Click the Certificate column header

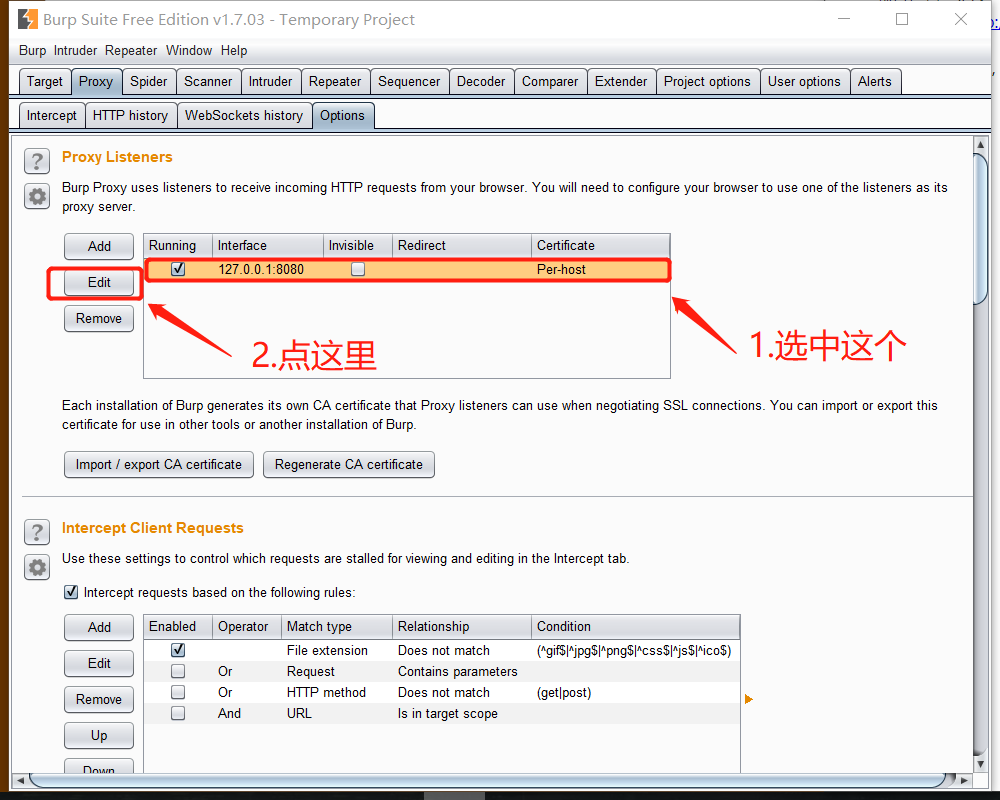(600, 246)
